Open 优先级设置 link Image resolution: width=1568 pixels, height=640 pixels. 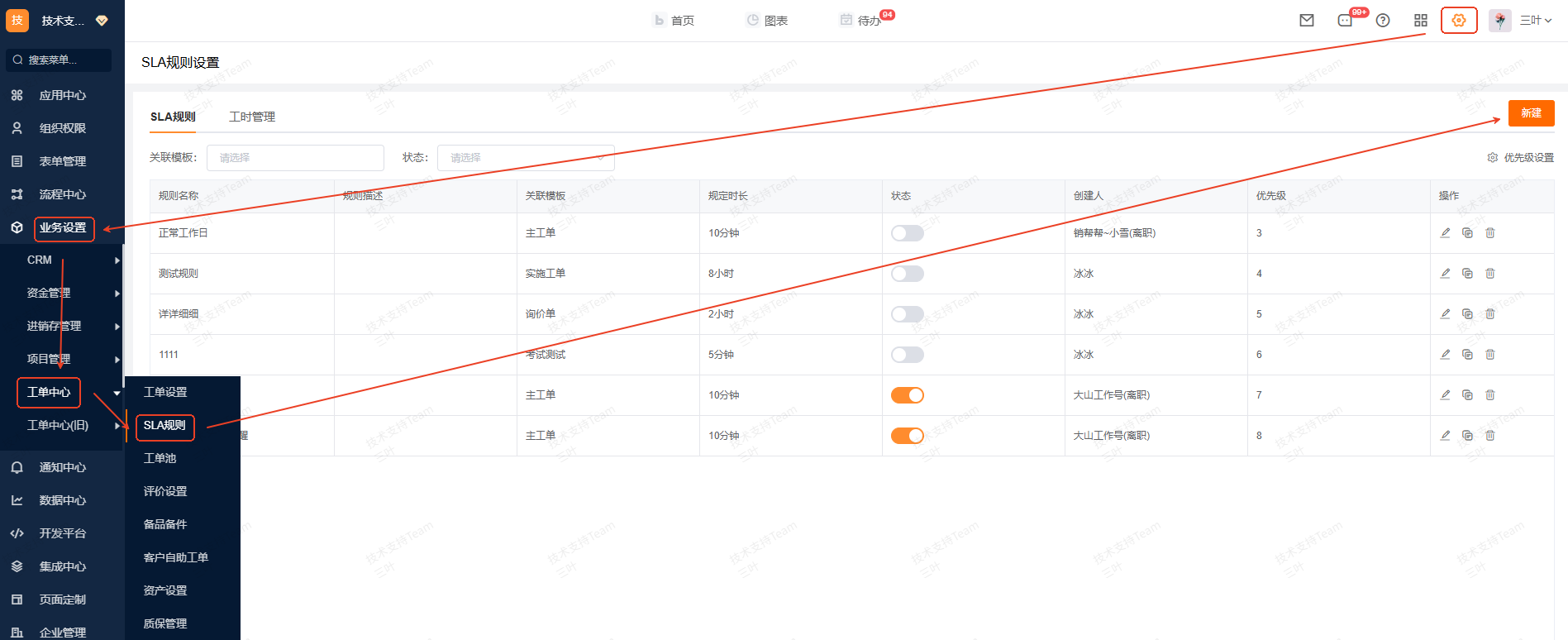click(x=1521, y=158)
